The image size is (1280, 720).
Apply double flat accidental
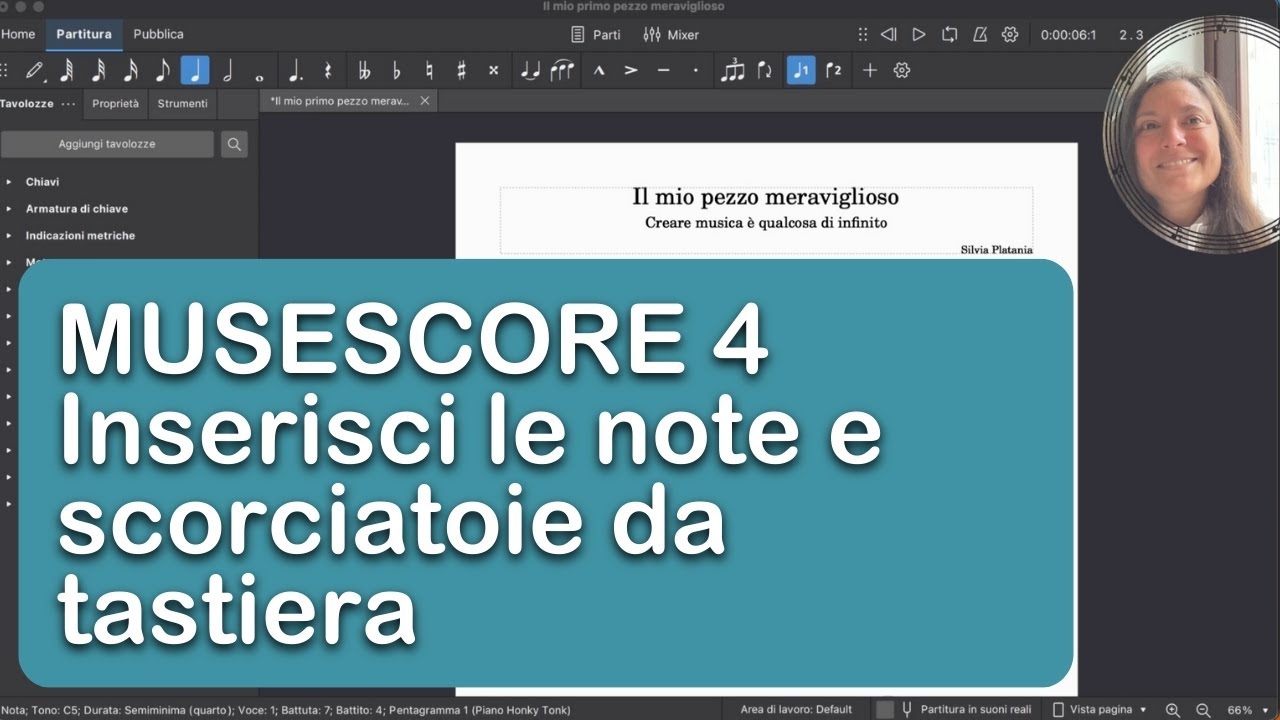click(x=364, y=70)
